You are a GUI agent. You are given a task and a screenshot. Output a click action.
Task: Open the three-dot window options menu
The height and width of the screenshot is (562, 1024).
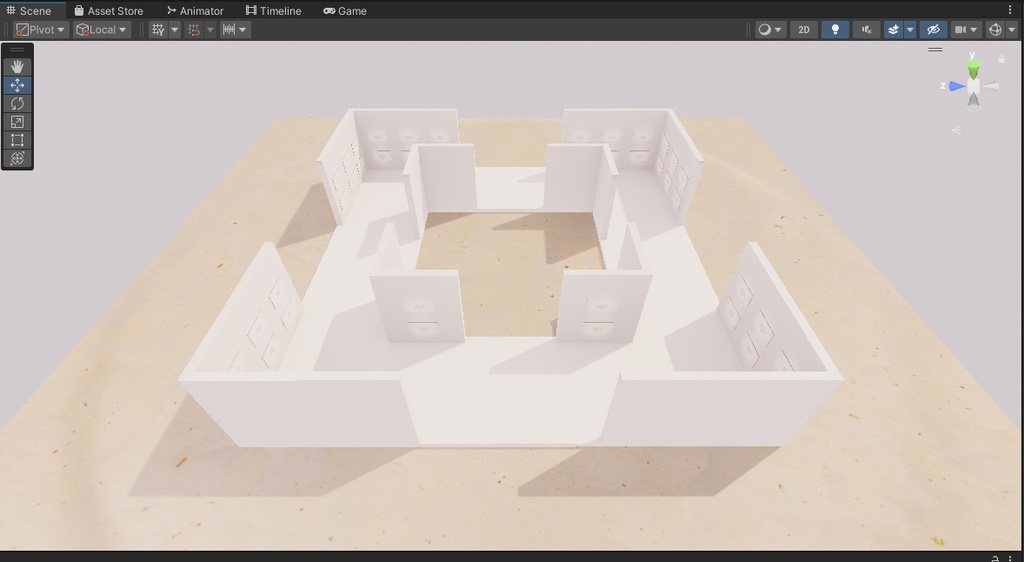(1010, 10)
